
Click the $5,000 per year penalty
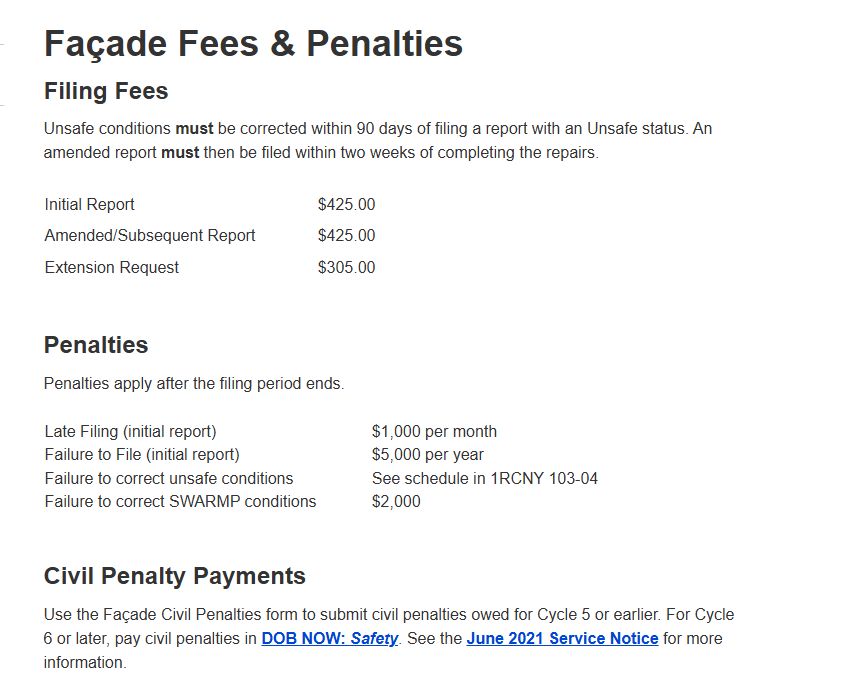click(428, 455)
